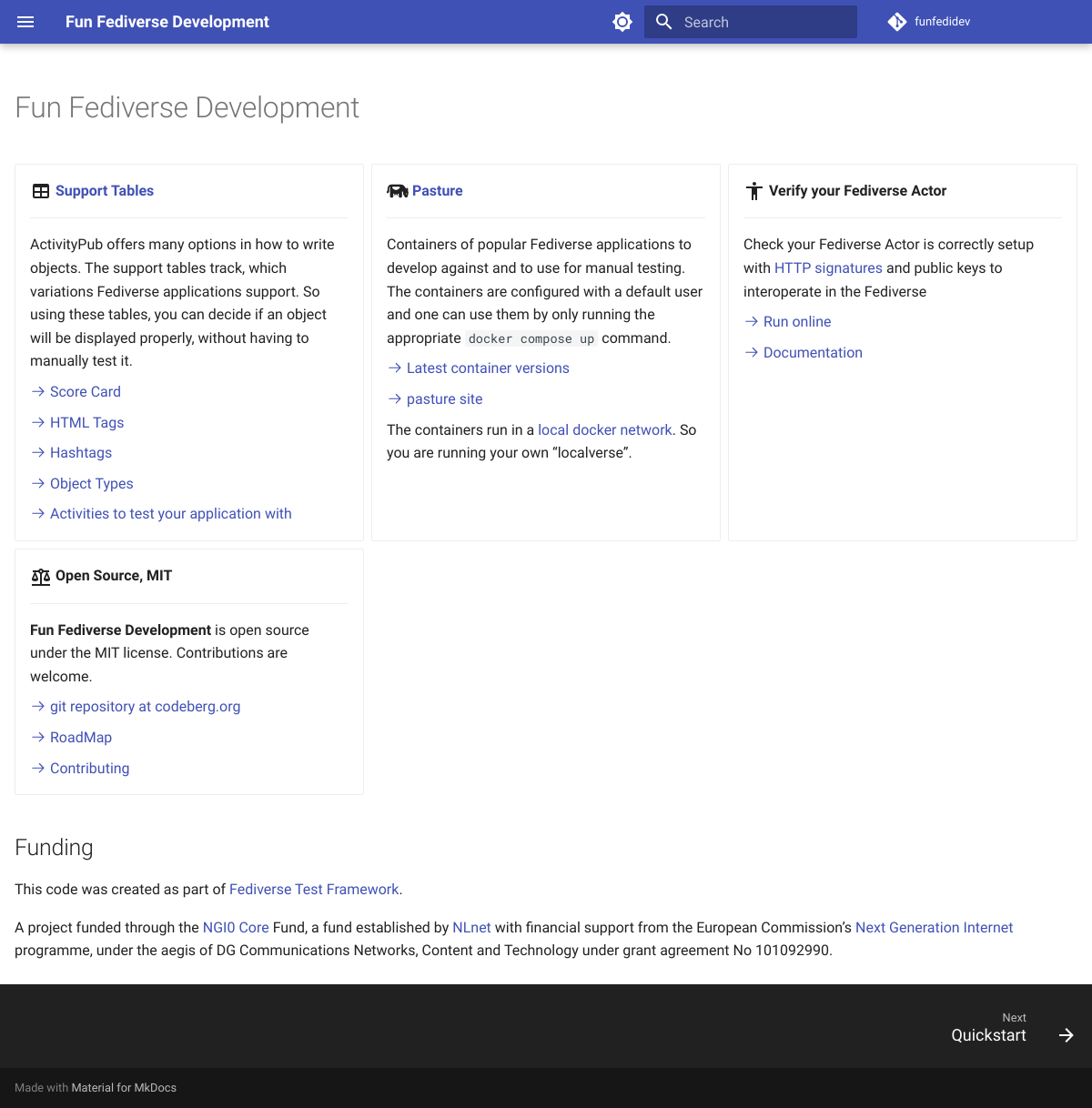Open Activities to test your application with
The width and height of the screenshot is (1092, 1108).
tap(171, 514)
